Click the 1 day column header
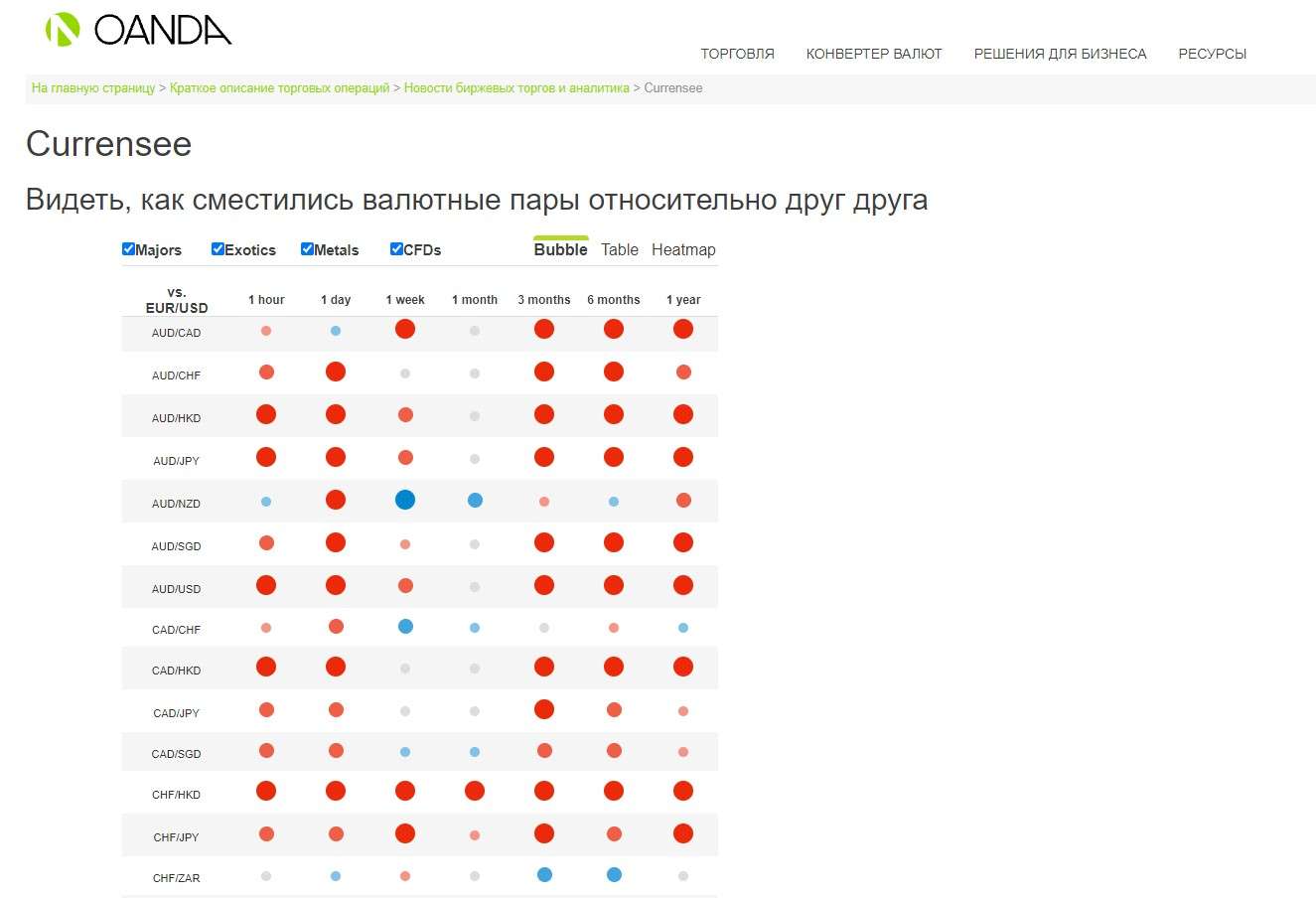 pos(336,300)
